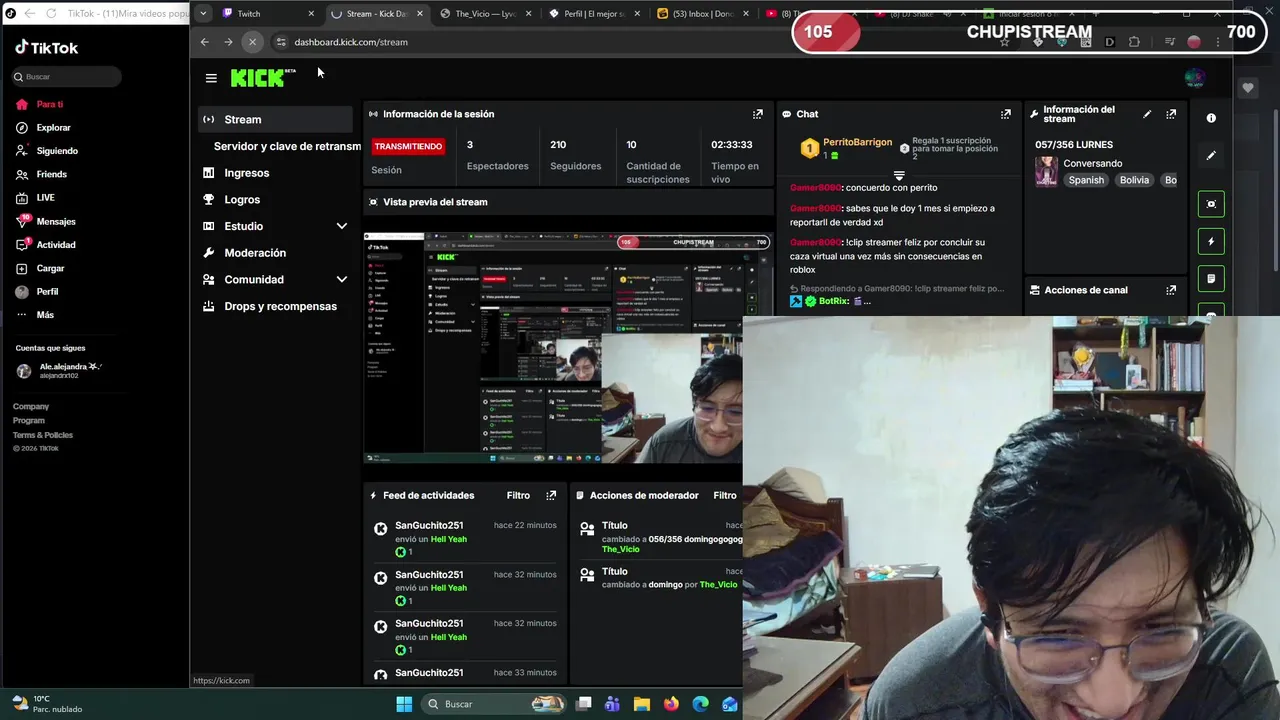Pop out the Feed de actividades panel

pos(551,495)
